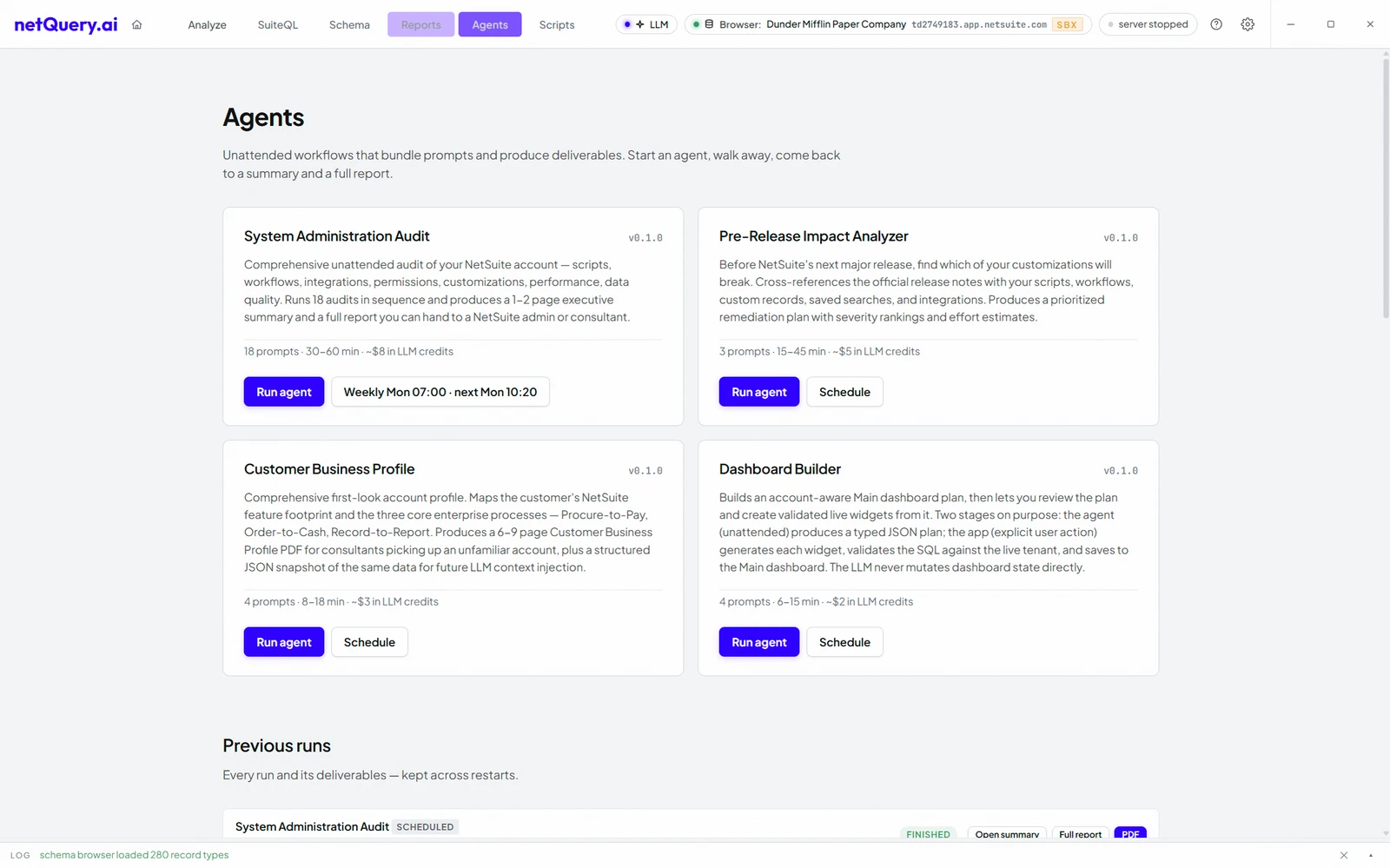
Task: Click 'Customer Business Profile' card heading
Action: 329,469
